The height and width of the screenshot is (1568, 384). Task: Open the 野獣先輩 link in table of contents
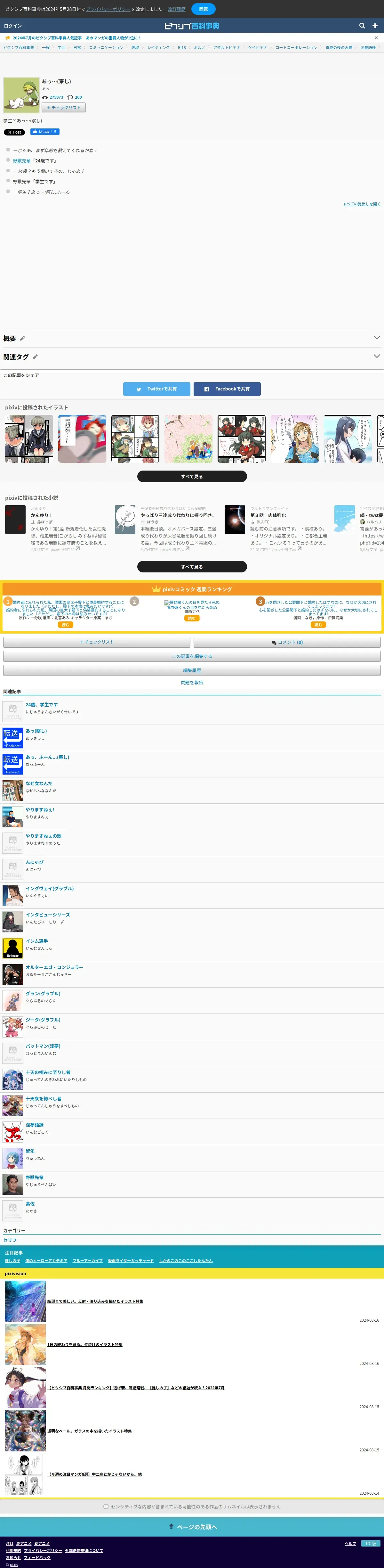click(21, 161)
